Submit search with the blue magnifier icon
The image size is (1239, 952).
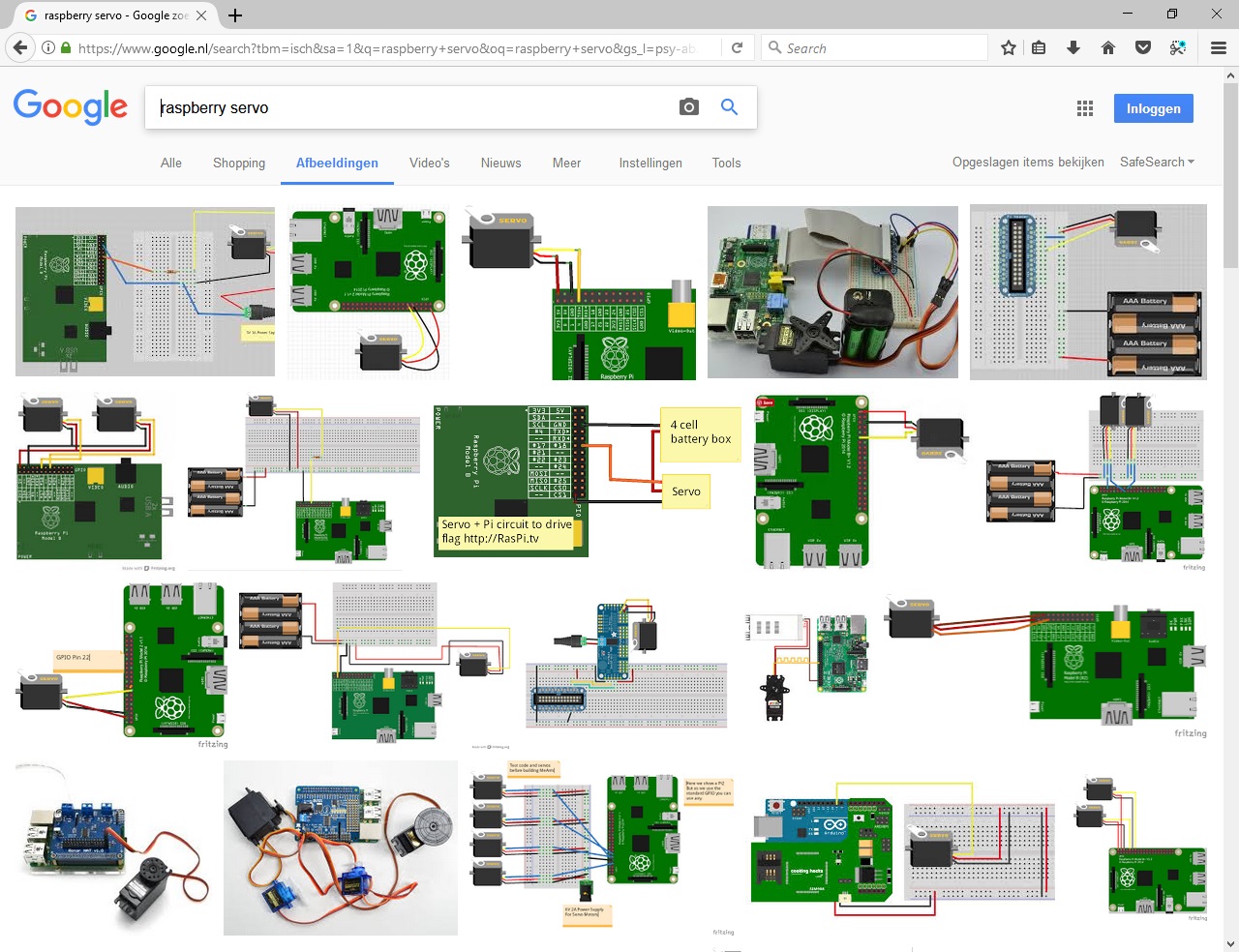pos(729,107)
